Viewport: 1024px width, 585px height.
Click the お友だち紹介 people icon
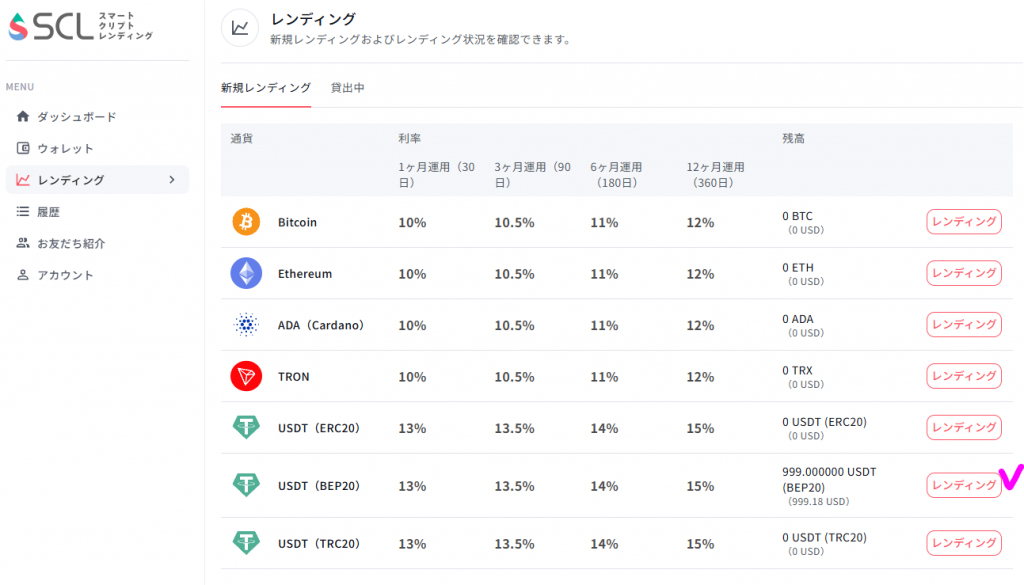pyautogui.click(x=23, y=243)
